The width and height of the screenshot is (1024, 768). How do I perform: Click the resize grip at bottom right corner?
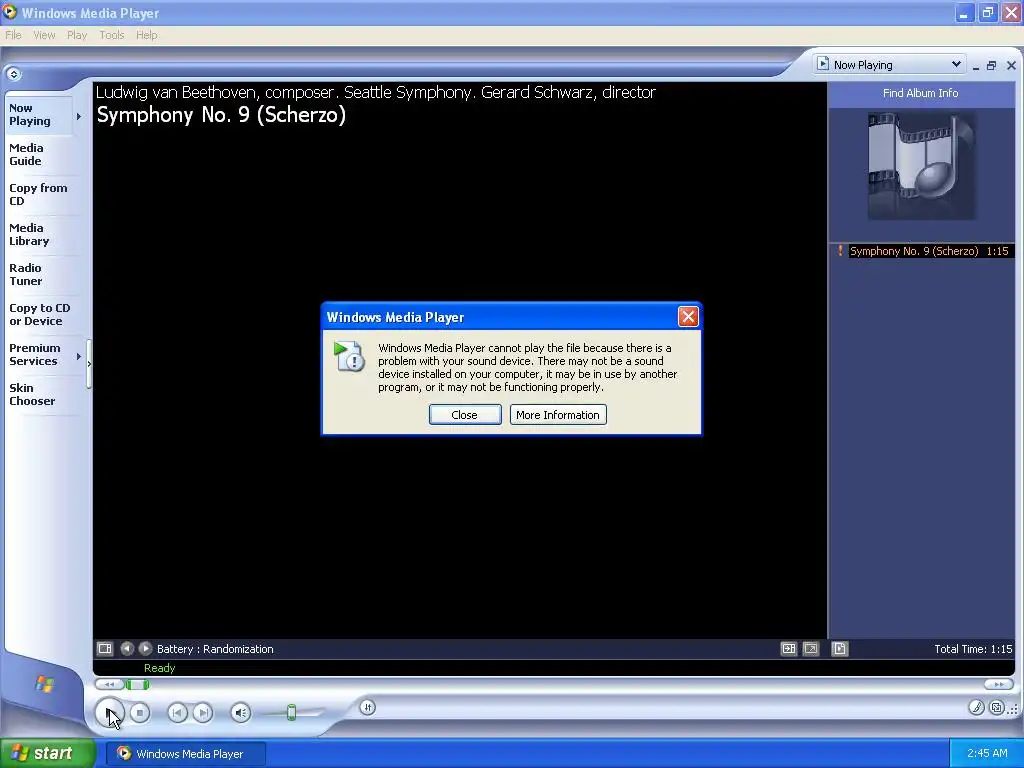[x=1014, y=709]
